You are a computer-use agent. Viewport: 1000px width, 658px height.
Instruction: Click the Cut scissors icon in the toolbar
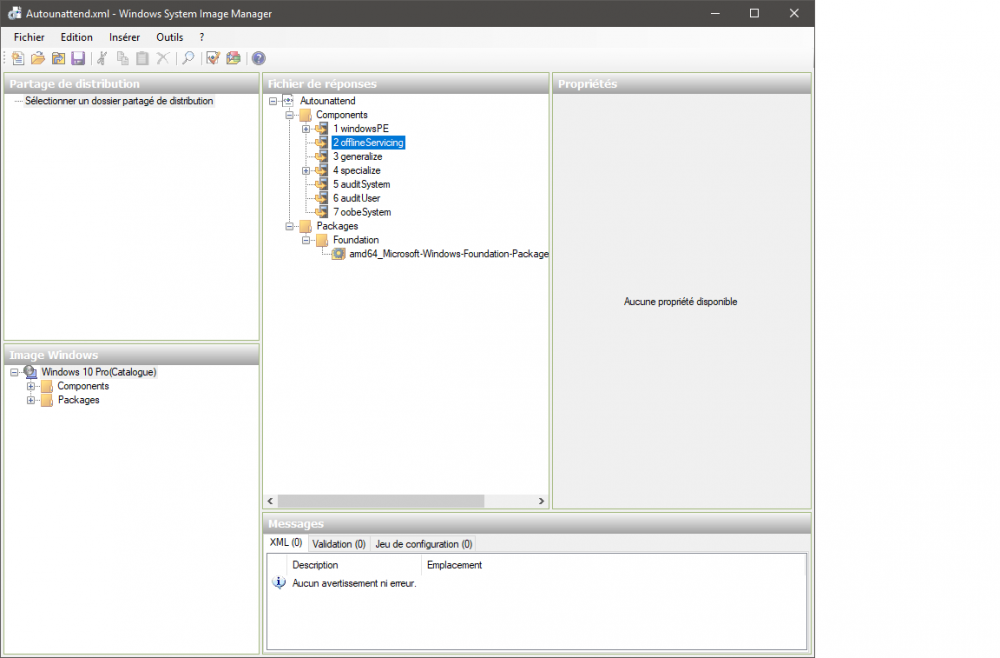(x=101, y=58)
